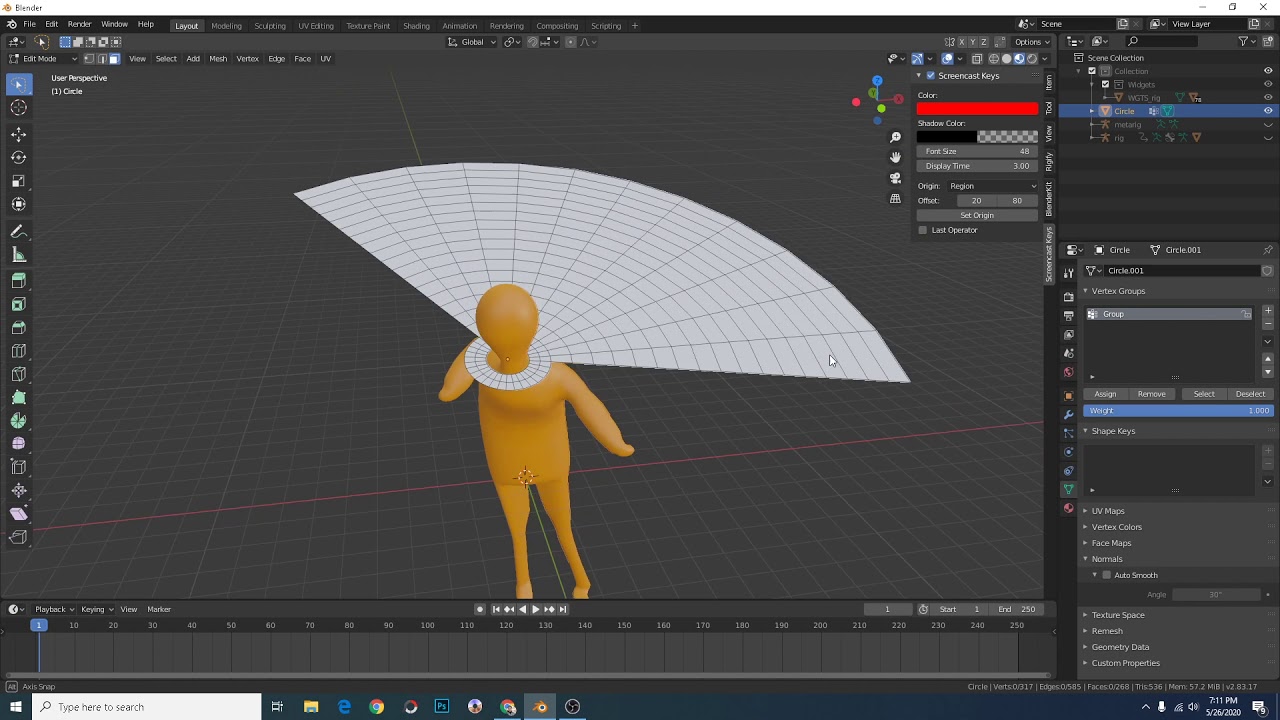Open the Edit Mode dropdown

tap(42, 59)
